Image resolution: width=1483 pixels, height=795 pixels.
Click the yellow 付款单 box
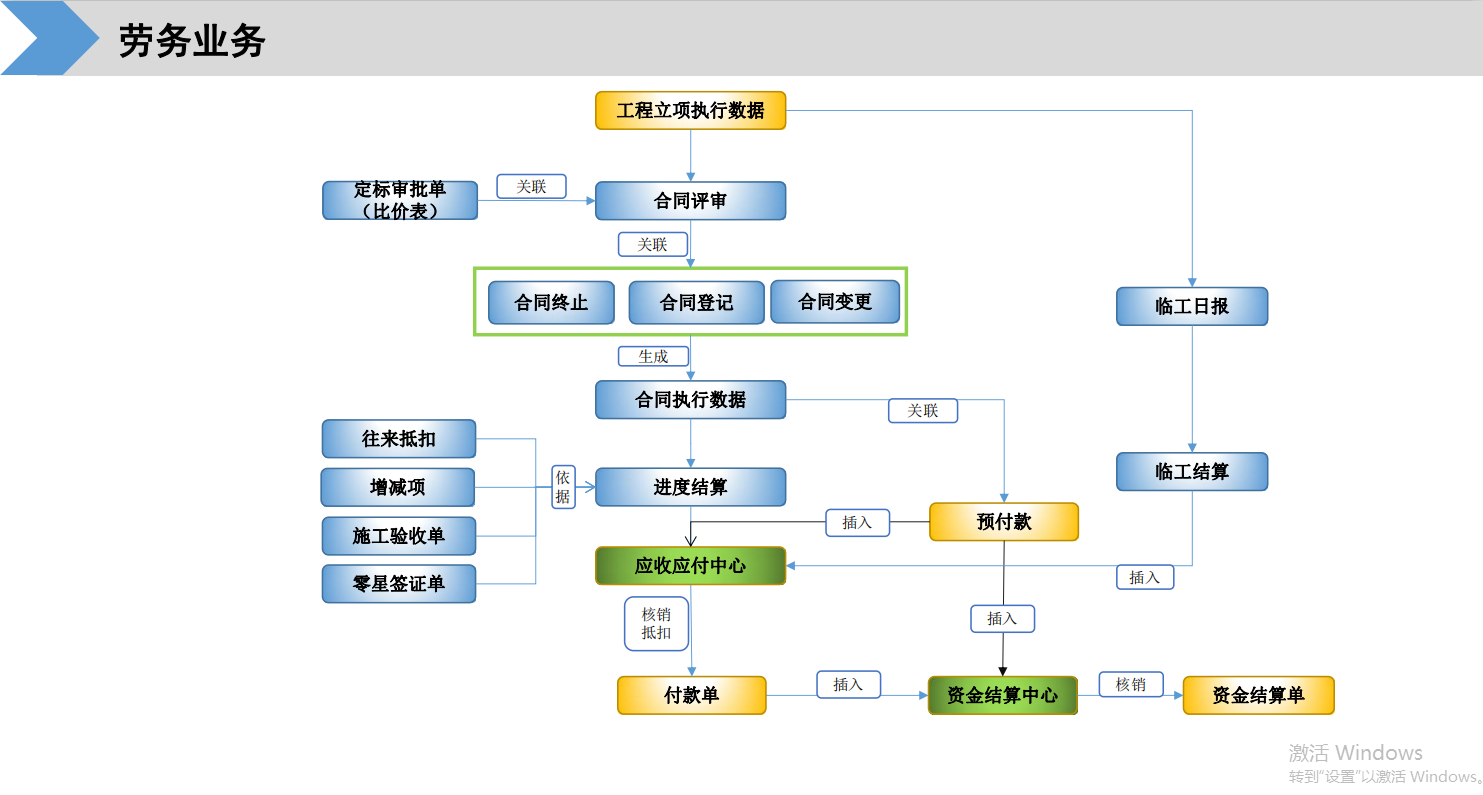click(692, 695)
